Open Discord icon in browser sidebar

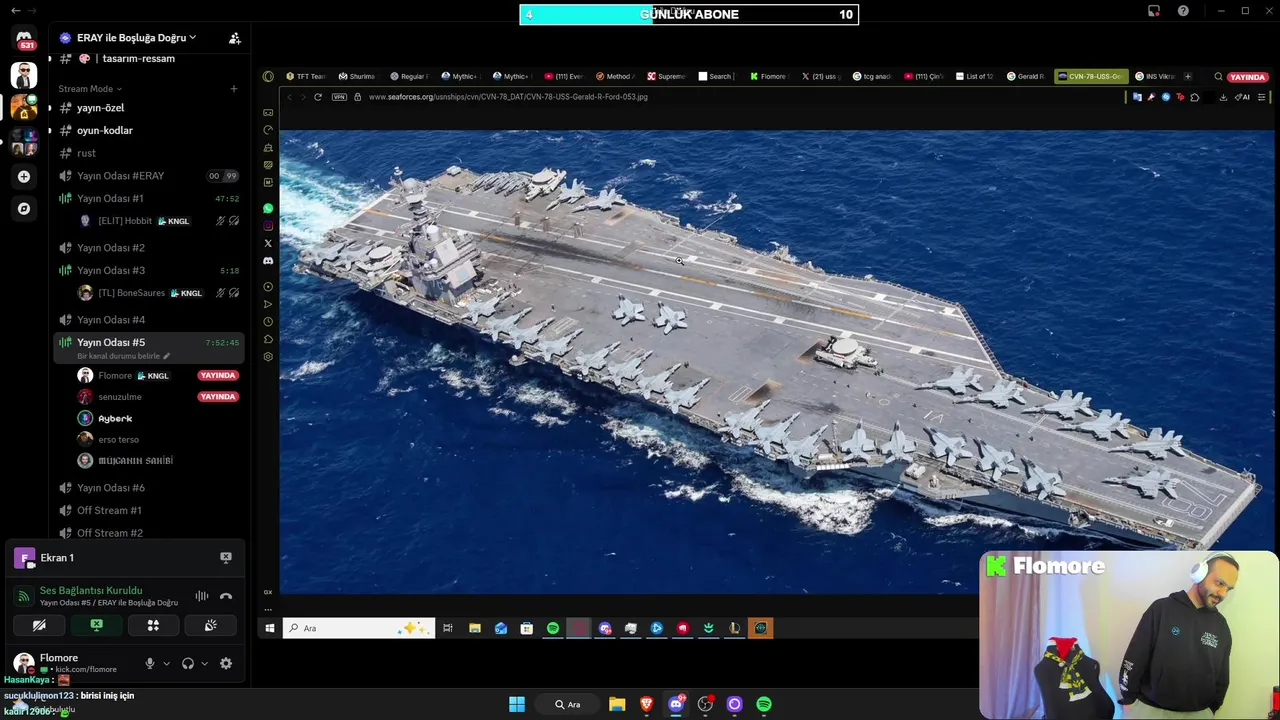point(268,261)
